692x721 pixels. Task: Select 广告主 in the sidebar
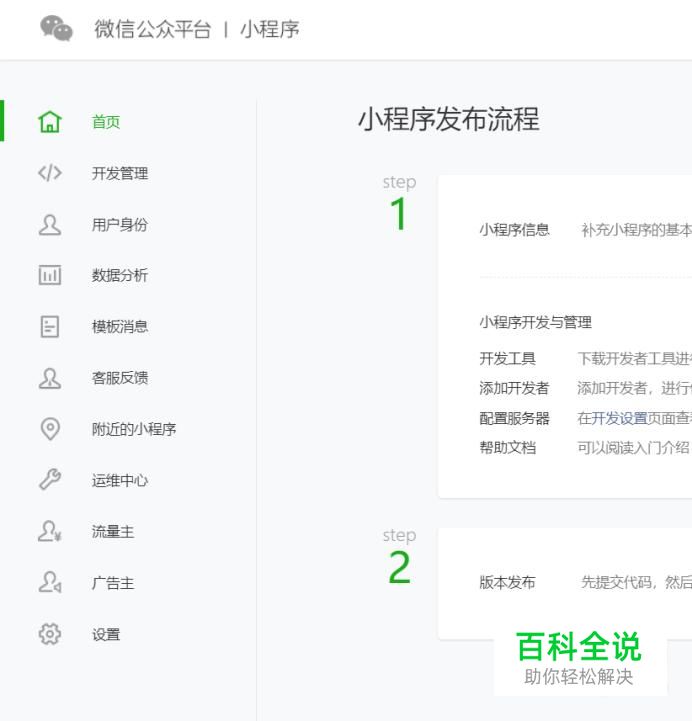[x=113, y=583]
